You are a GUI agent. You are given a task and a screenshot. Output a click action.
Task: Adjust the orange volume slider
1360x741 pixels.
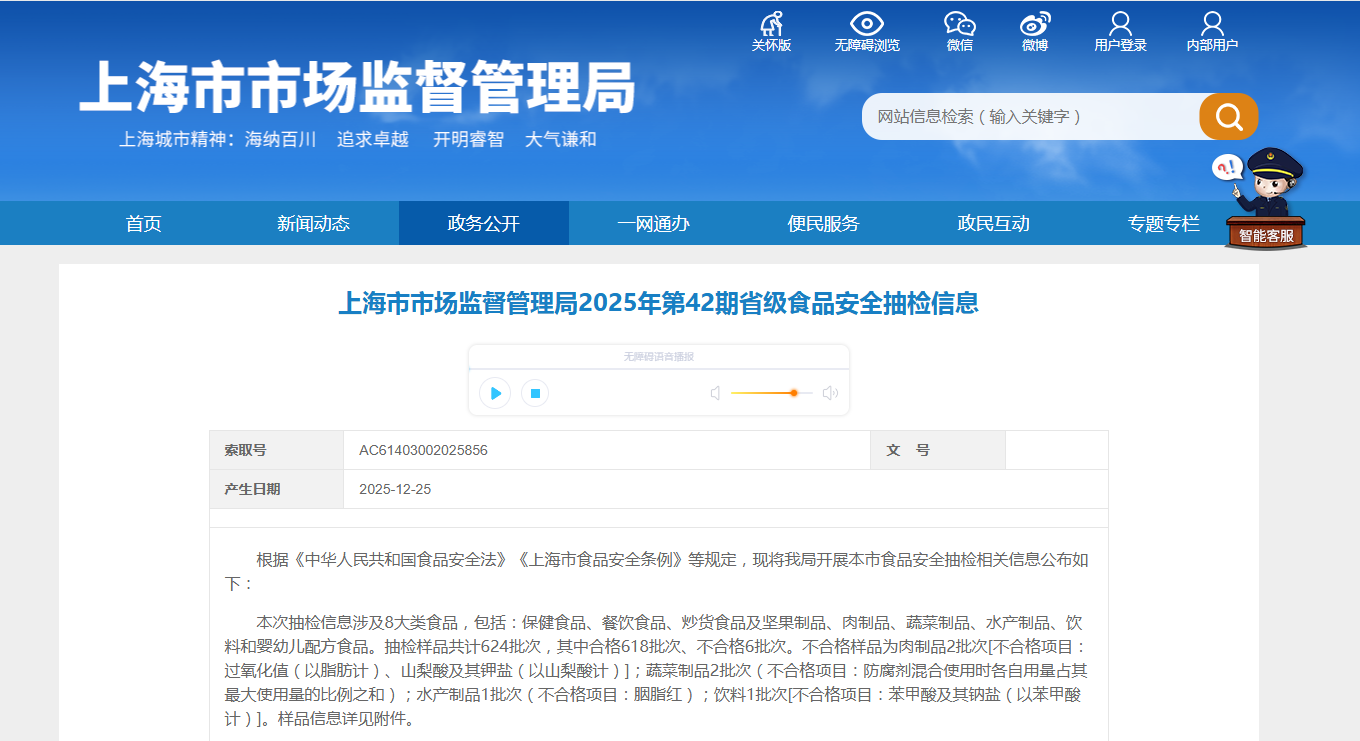(x=793, y=393)
